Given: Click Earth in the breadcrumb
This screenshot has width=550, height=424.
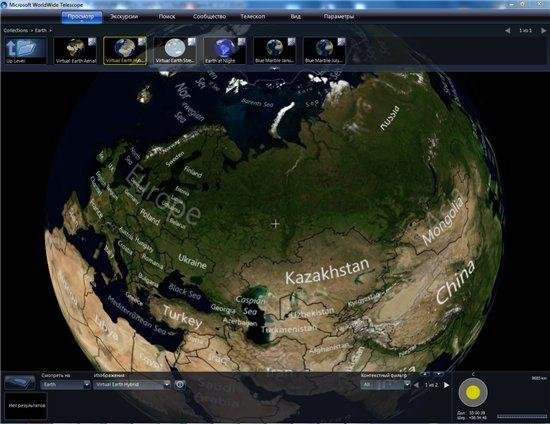Looking at the screenshot, I should tap(41, 31).
